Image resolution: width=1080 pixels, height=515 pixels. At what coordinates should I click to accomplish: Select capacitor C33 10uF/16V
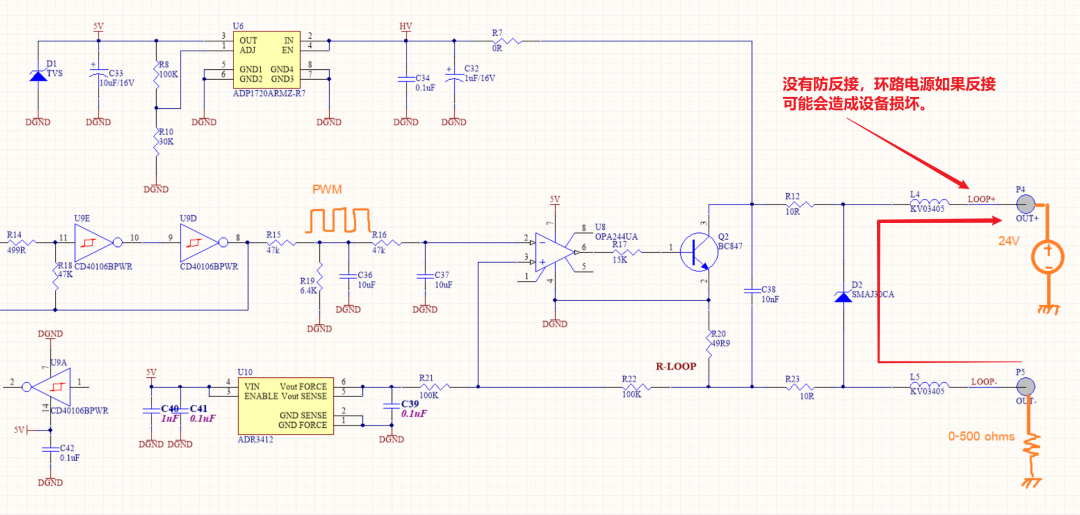point(98,72)
